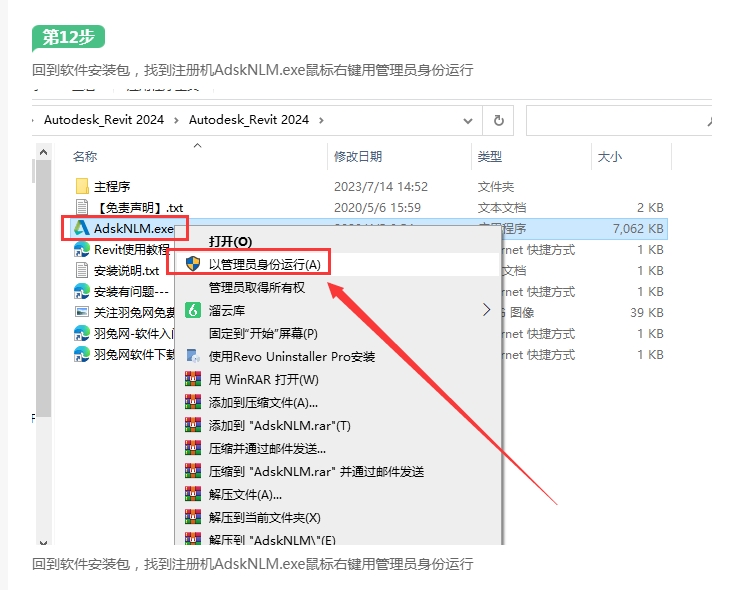
Task: Click the file list vertical scrollbar thumb
Action: point(43,288)
